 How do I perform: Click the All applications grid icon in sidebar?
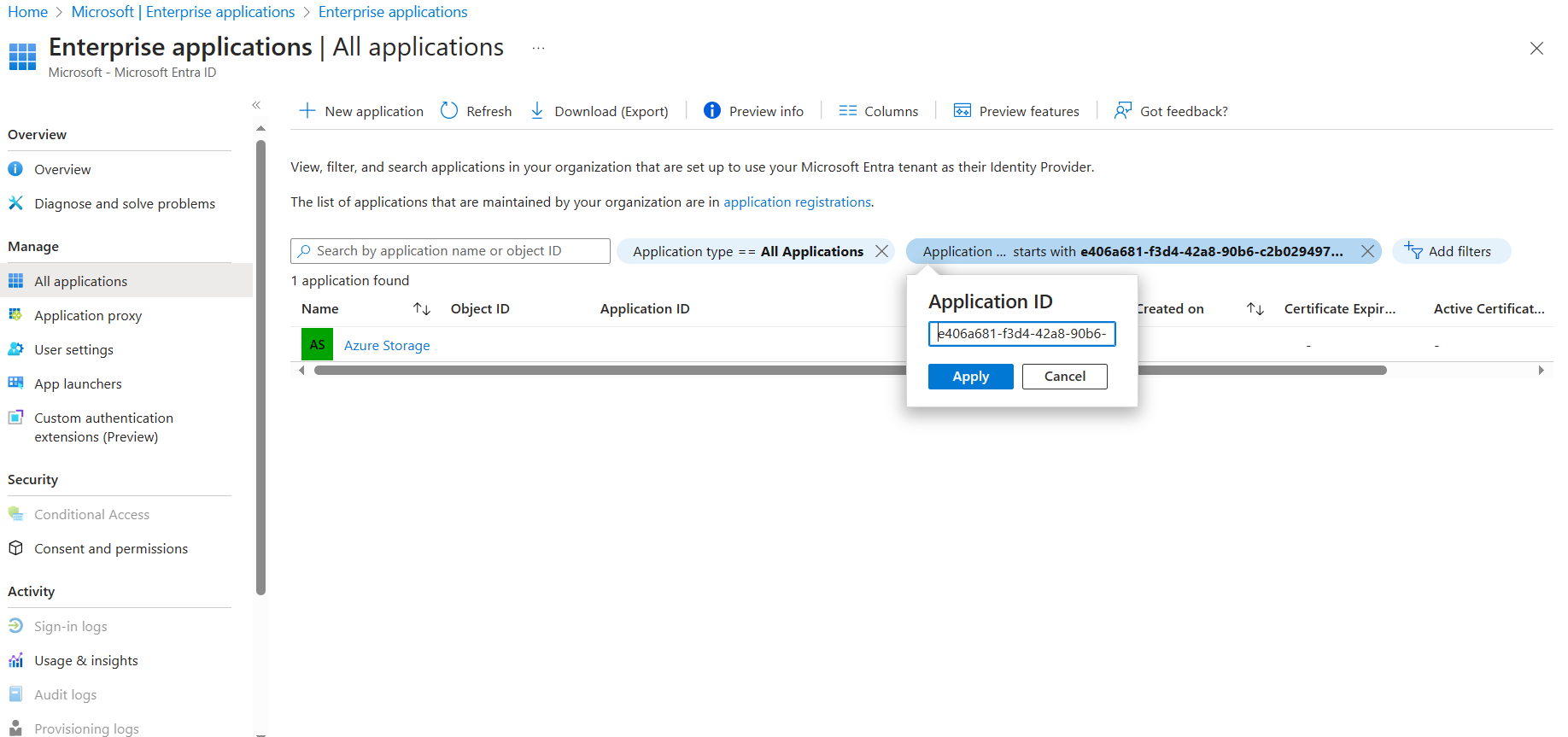[x=15, y=281]
